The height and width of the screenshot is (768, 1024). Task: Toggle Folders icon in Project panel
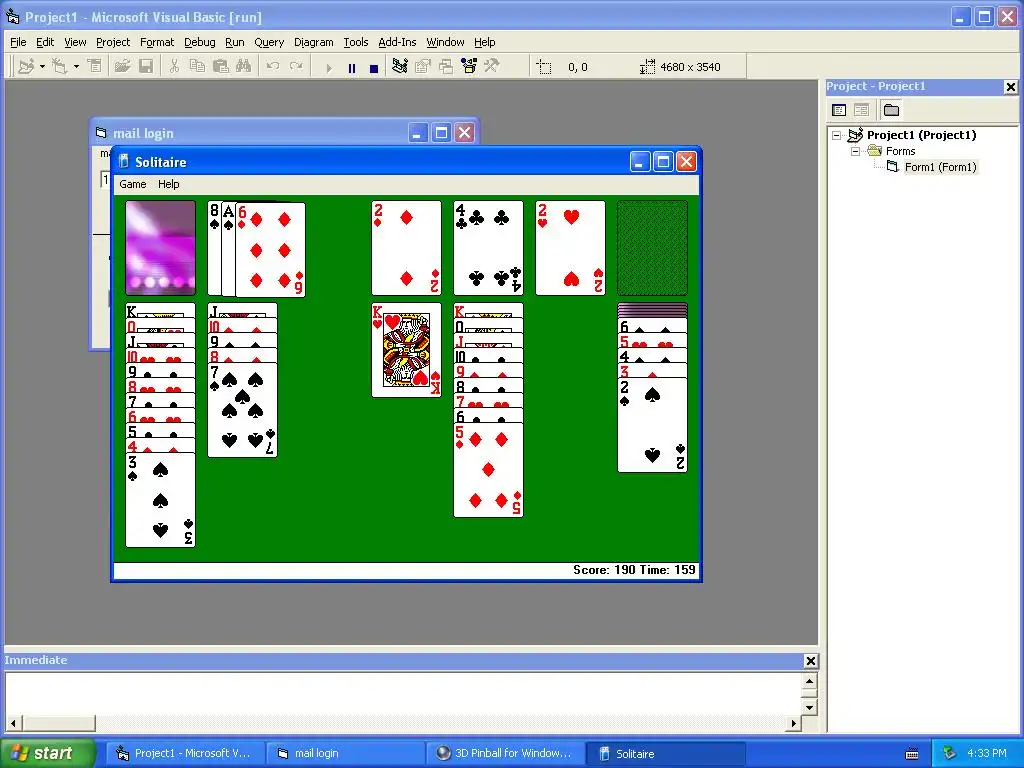click(x=891, y=110)
